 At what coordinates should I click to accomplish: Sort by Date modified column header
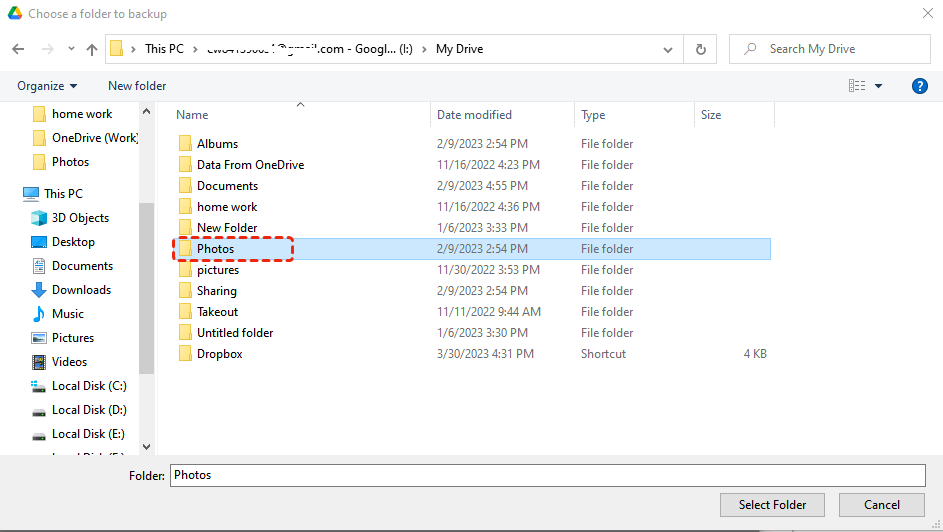tap(474, 115)
